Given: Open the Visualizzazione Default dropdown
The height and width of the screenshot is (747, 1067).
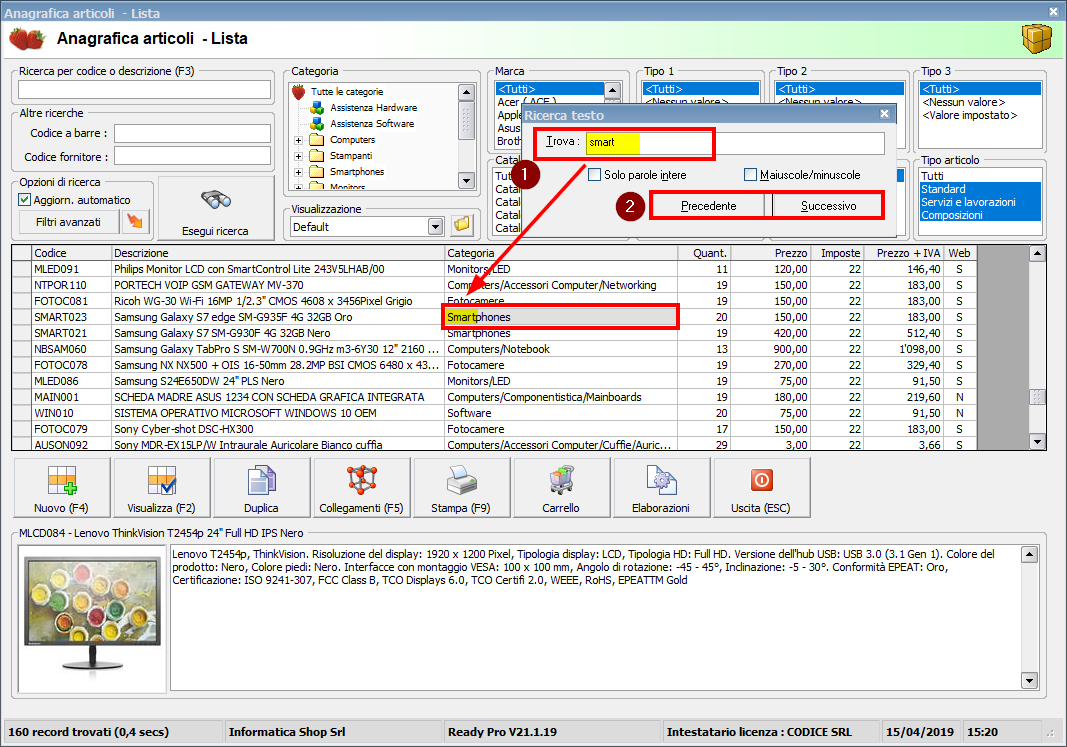Looking at the screenshot, I should coord(435,227).
